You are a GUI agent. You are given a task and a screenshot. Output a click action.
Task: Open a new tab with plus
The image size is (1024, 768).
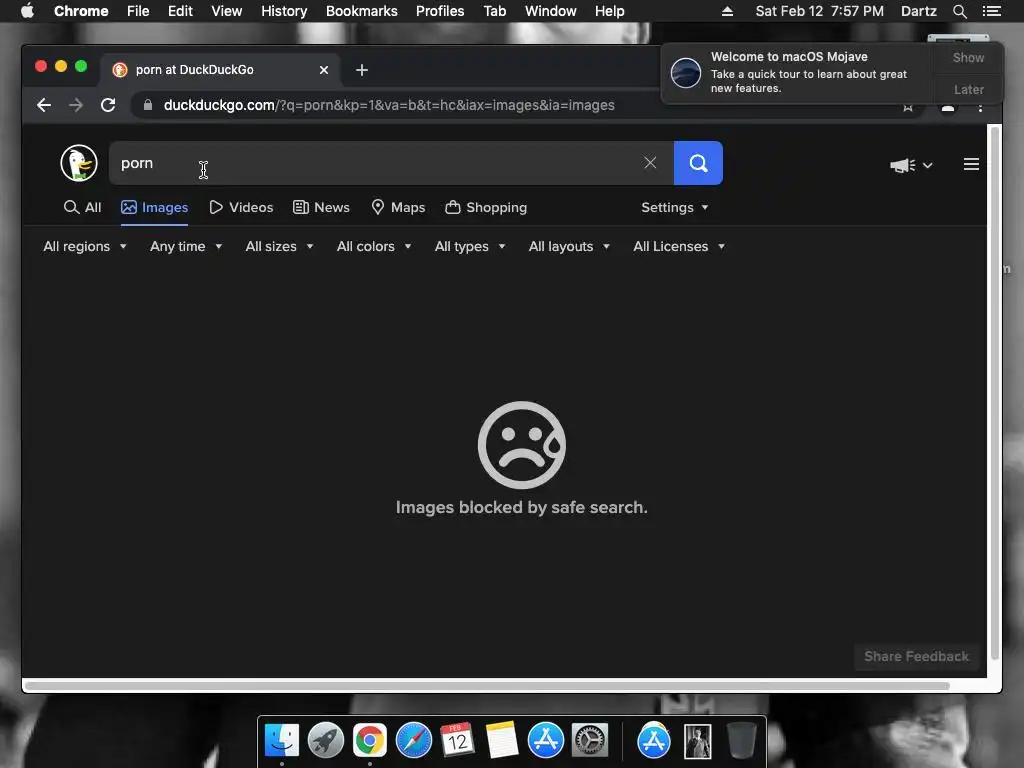click(x=362, y=70)
